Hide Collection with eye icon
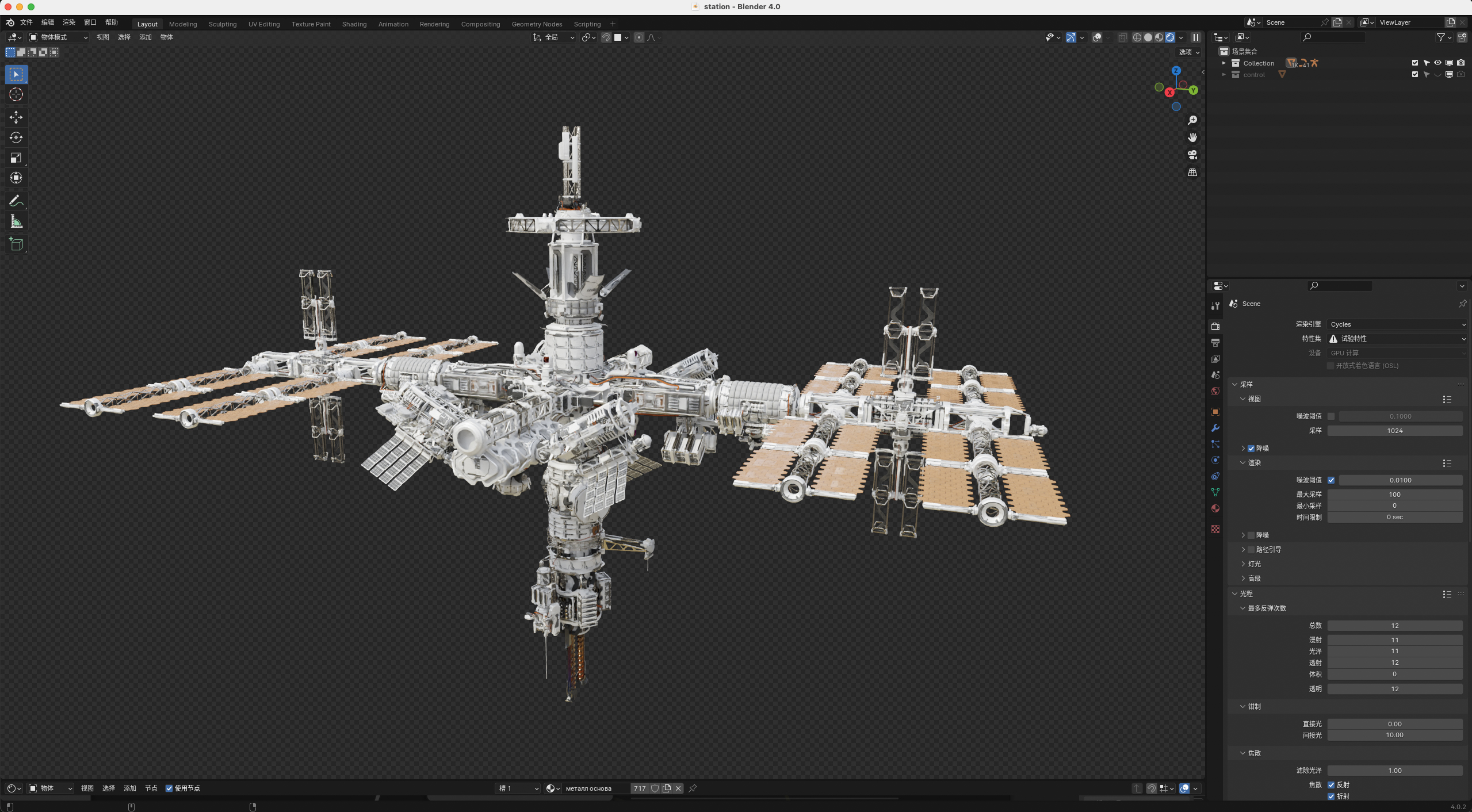The height and width of the screenshot is (812, 1472). pos(1437,63)
